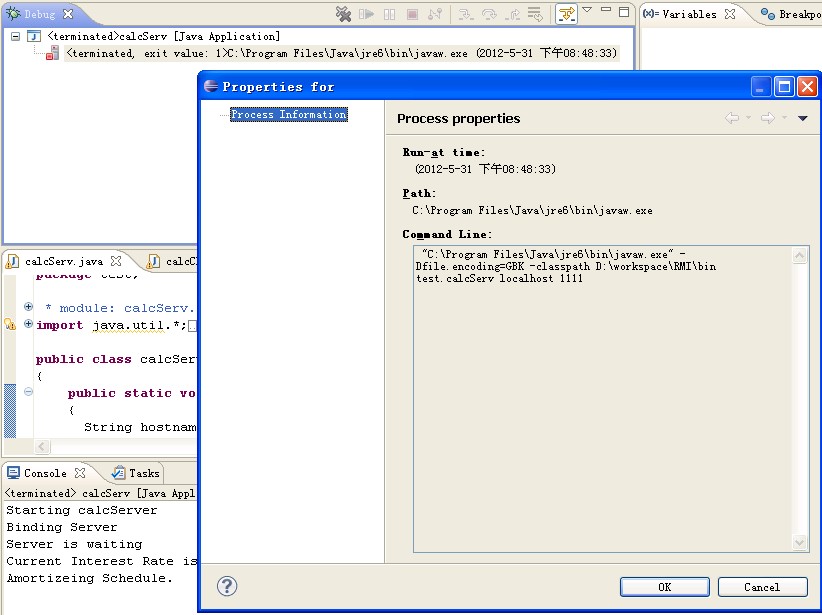This screenshot has width=822, height=615.
Task: Open the Process properties view menu arrow
Action: point(803,118)
